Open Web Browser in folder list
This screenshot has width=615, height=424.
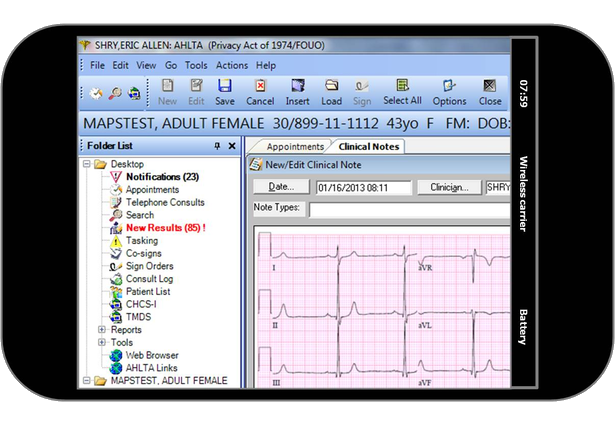coord(152,355)
